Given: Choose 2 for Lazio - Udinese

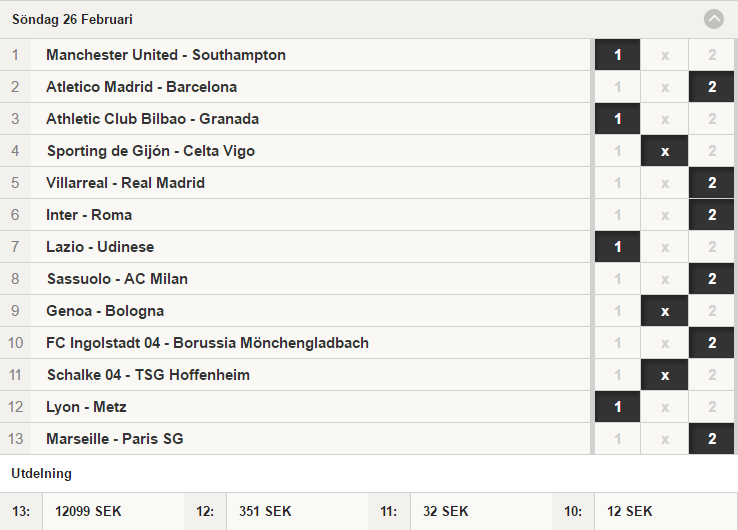Looking at the screenshot, I should tap(711, 247).
